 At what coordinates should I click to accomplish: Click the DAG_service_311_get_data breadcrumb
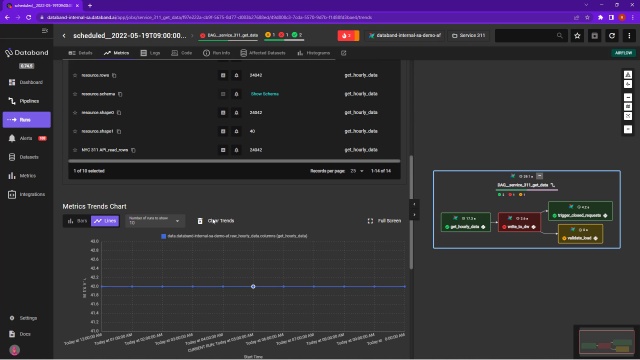coord(229,35)
